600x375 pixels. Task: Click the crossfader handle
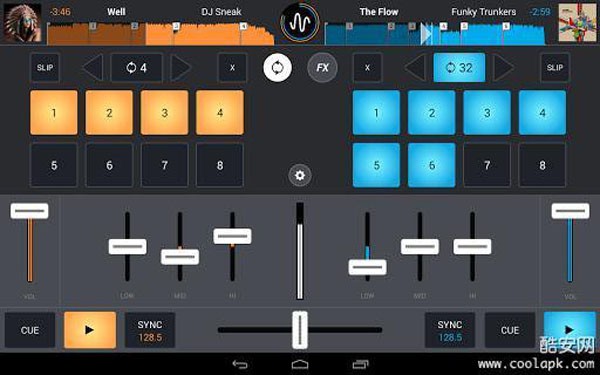pos(300,330)
